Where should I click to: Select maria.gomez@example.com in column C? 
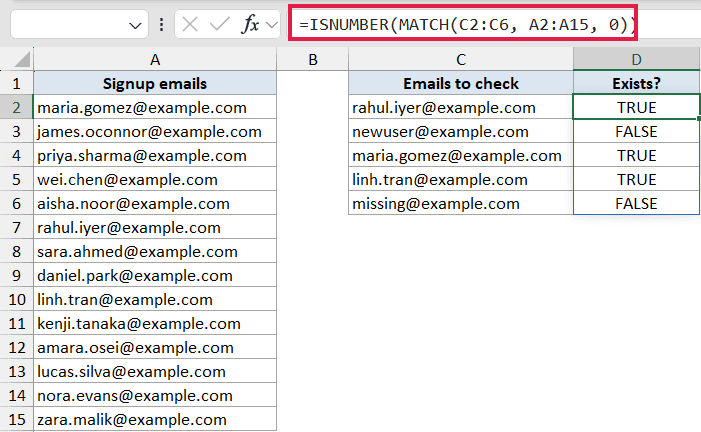[461, 156]
